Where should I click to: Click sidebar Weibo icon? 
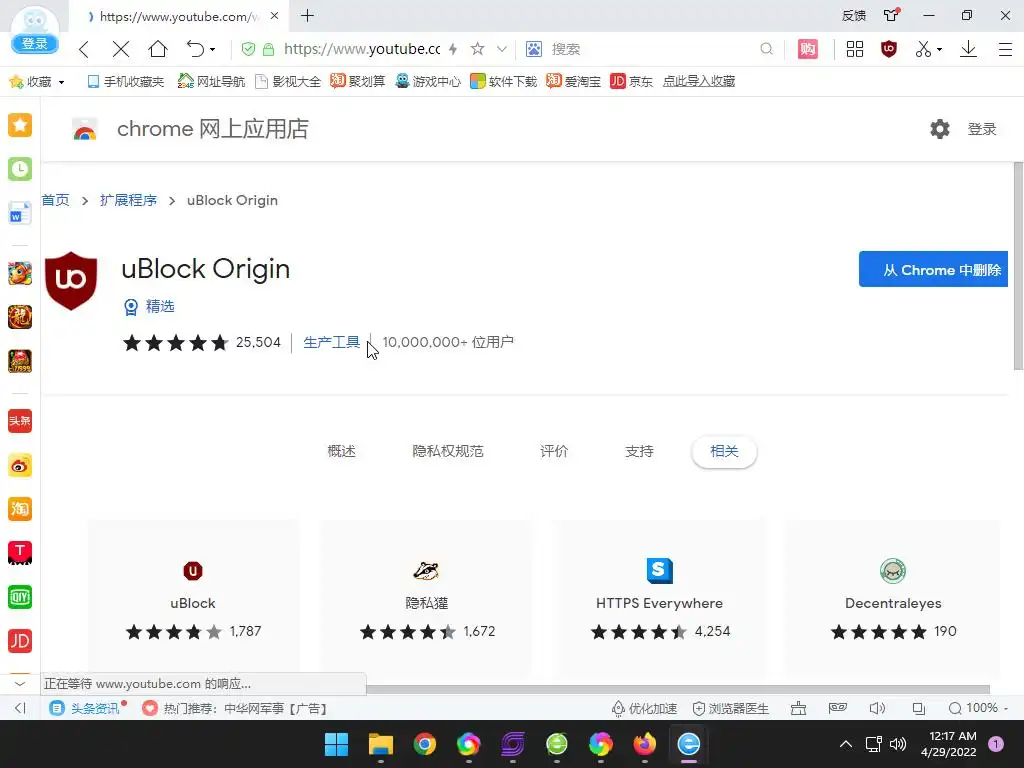click(20, 466)
